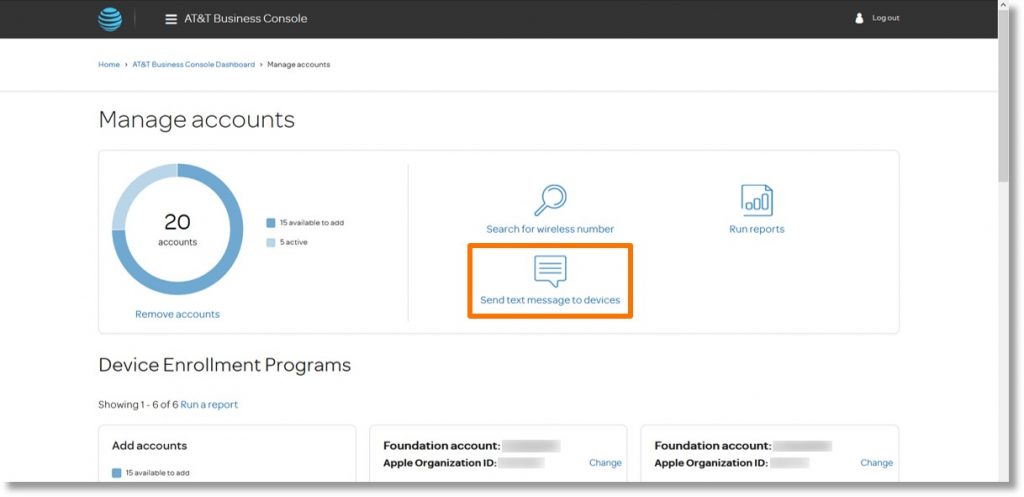The image size is (1024, 497).
Task: Click Send text message to devices link
Action: click(x=550, y=300)
